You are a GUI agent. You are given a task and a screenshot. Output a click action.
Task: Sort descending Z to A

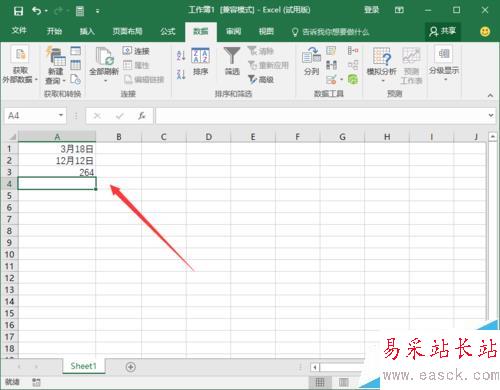tap(181, 74)
